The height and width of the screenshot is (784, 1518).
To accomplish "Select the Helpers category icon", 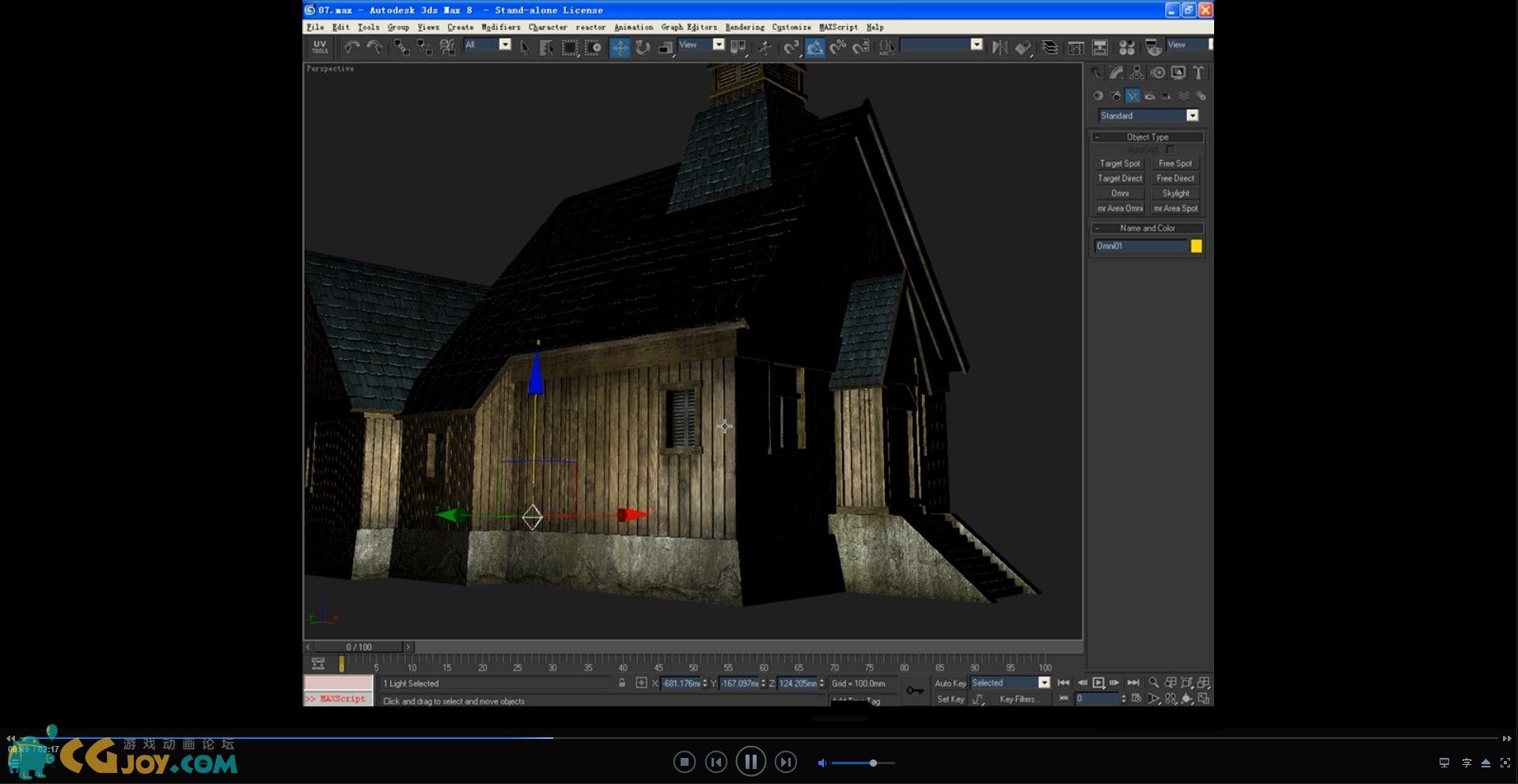I will [1167, 96].
